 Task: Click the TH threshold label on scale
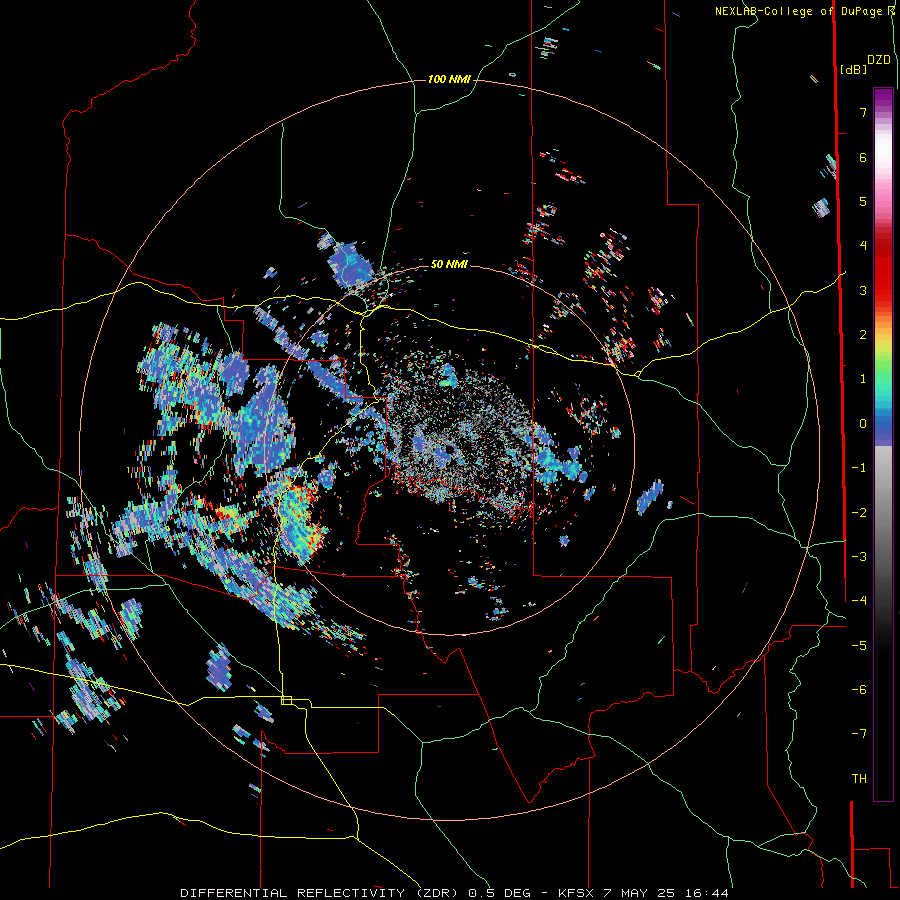coord(859,779)
